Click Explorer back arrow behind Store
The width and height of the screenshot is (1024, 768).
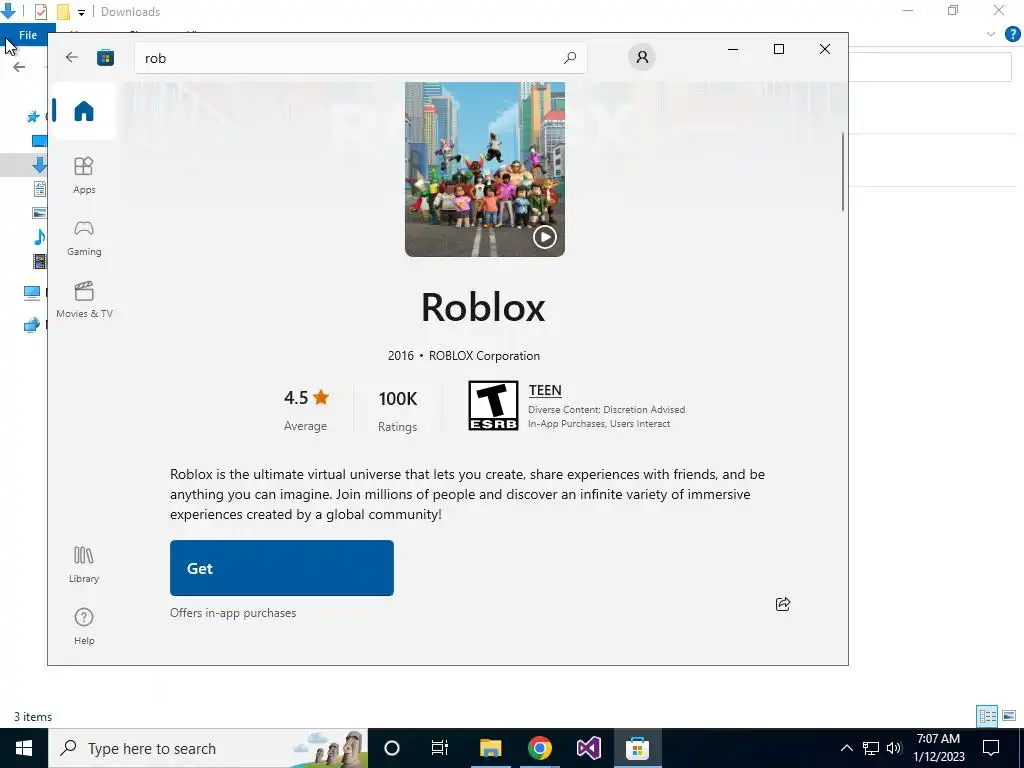(19, 67)
